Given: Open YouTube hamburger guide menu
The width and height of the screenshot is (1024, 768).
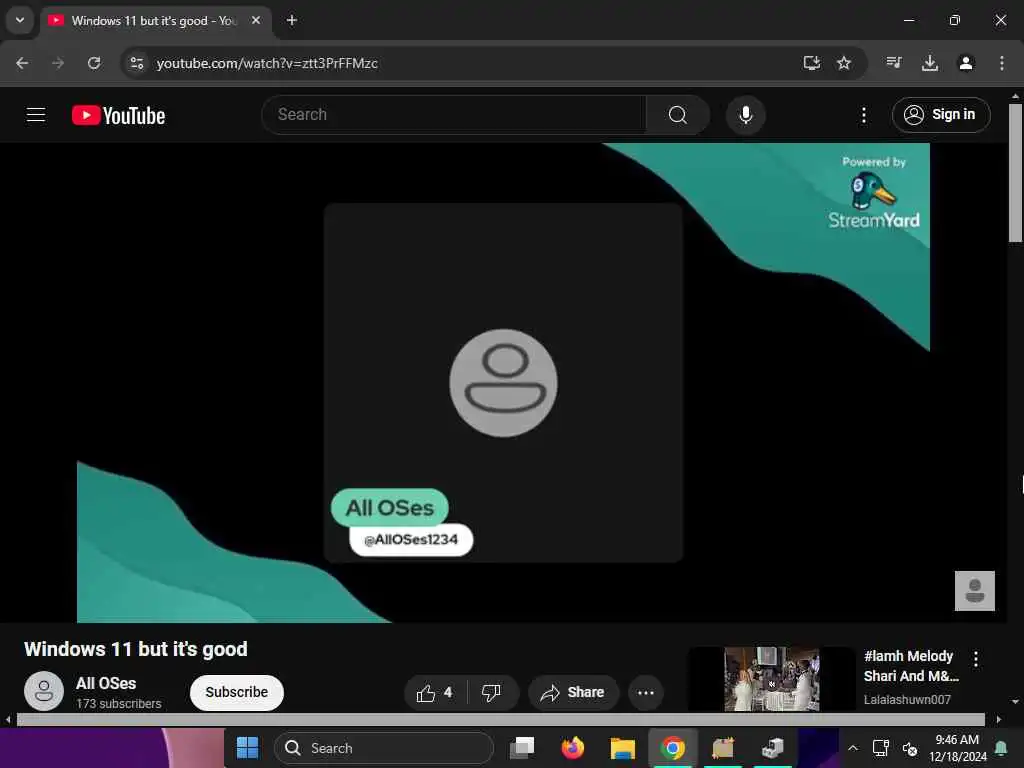Looking at the screenshot, I should (36, 115).
